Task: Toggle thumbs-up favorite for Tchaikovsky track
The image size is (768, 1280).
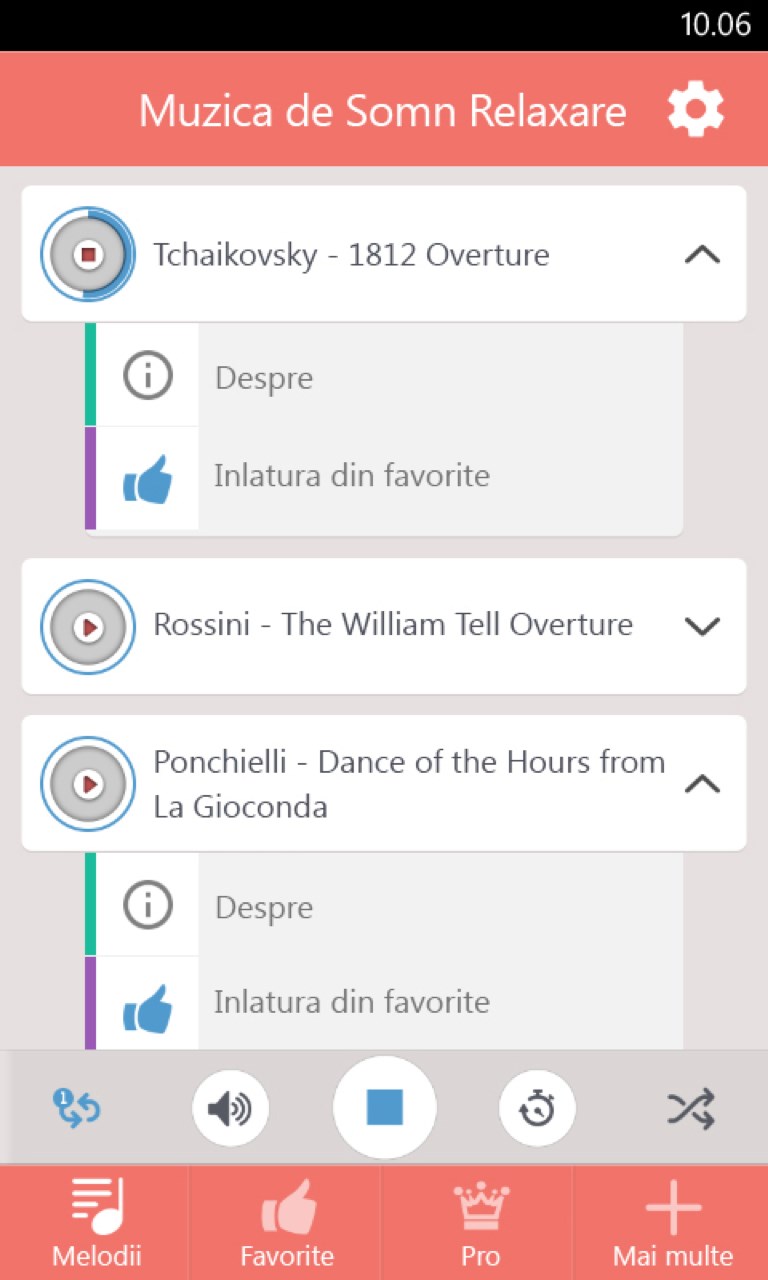Action: pyautogui.click(x=147, y=478)
